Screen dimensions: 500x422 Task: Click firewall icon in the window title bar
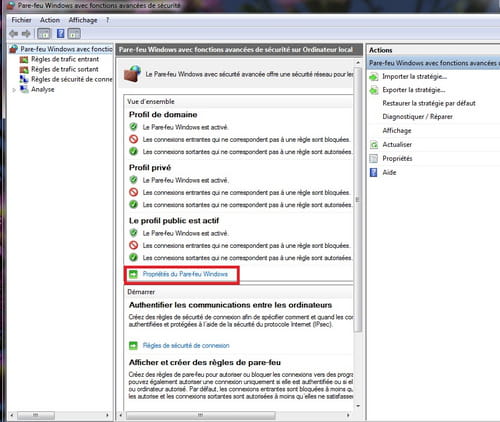pyautogui.click(x=11, y=6)
